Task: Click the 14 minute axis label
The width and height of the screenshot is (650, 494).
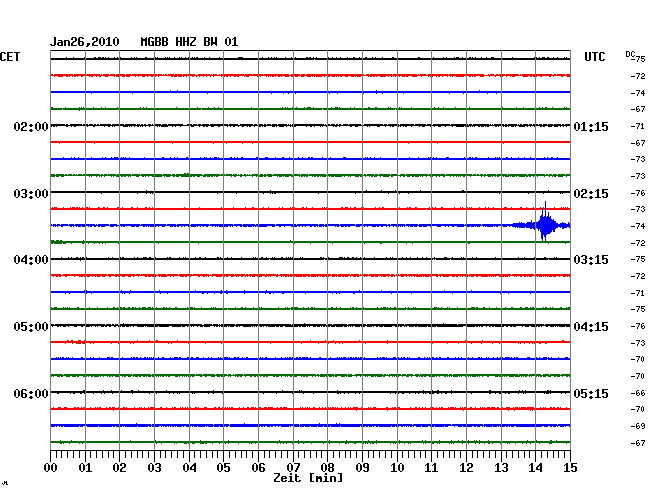Action: click(535, 467)
